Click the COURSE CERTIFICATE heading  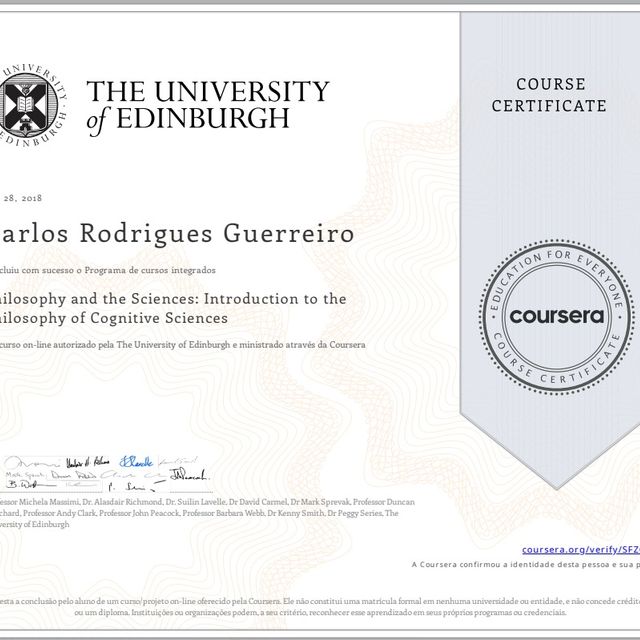[549, 95]
